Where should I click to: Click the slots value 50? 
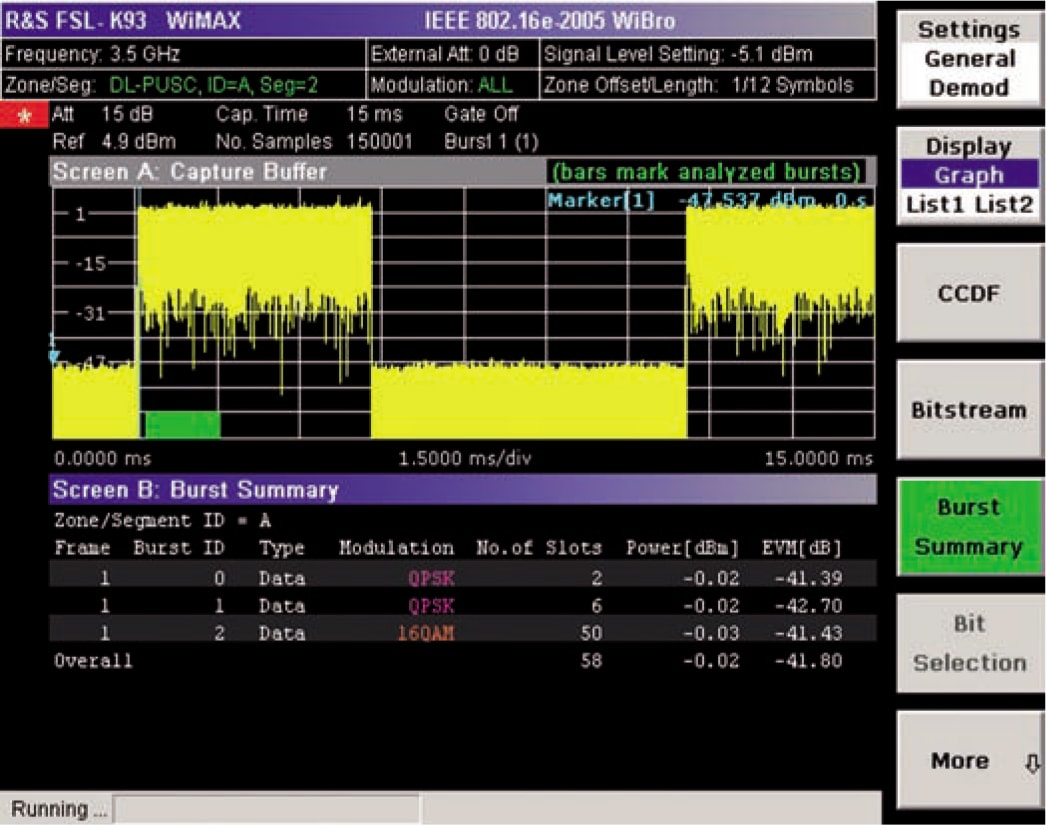[591, 633]
